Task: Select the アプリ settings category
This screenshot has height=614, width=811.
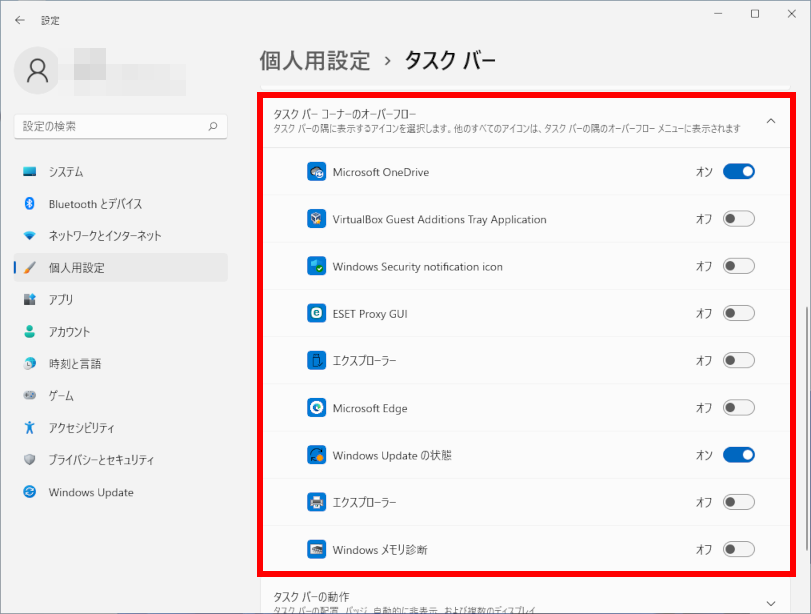Action: point(121,299)
